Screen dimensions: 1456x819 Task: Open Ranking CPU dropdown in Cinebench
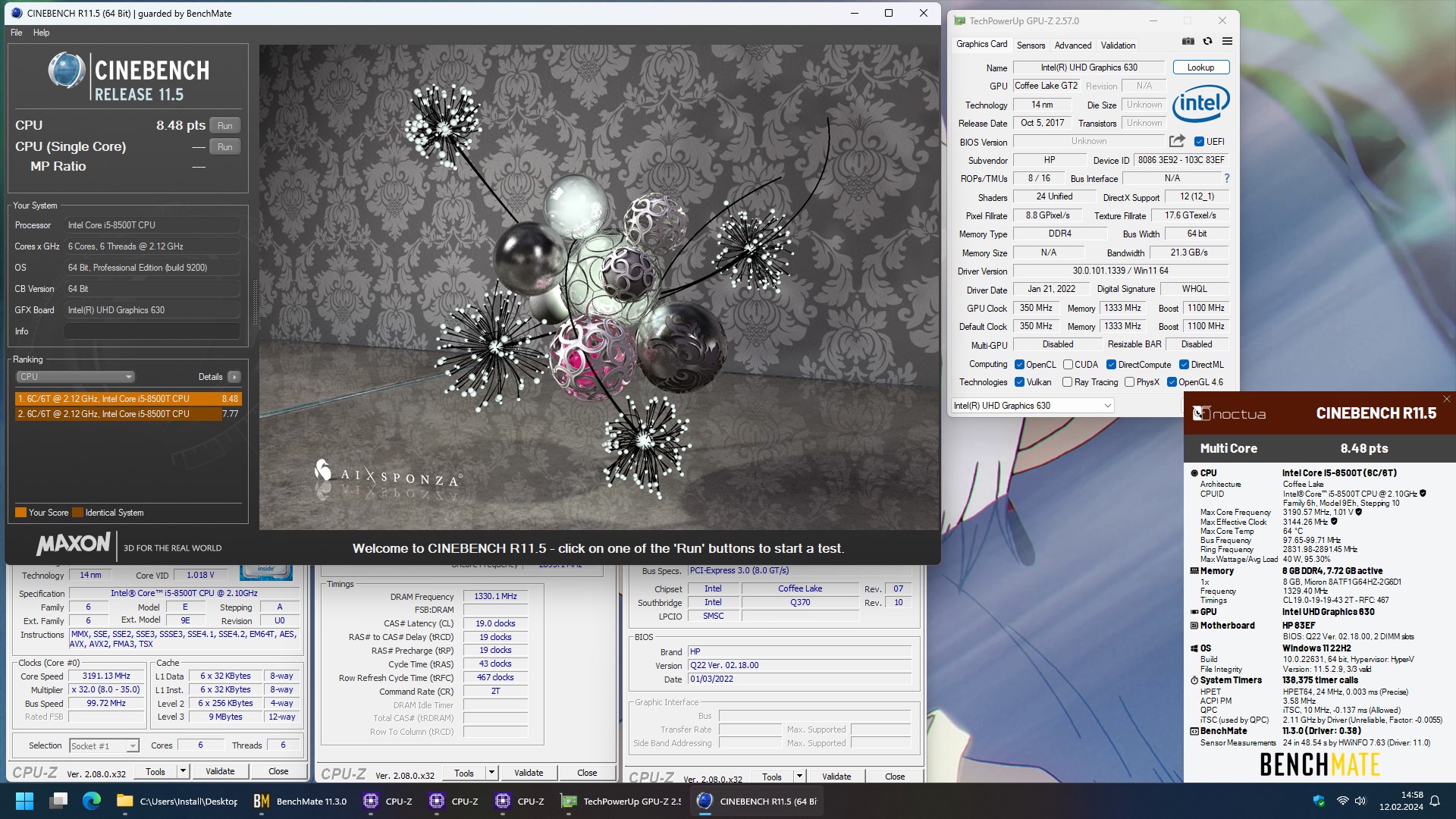75,377
